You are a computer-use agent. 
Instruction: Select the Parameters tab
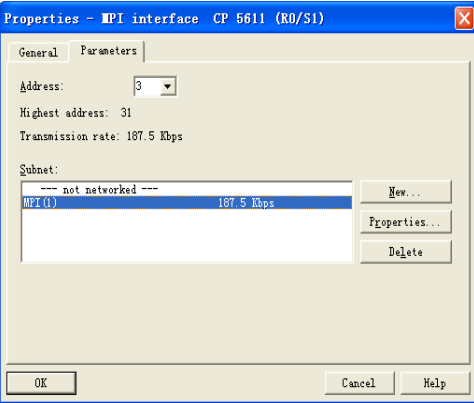pyautogui.click(x=107, y=51)
